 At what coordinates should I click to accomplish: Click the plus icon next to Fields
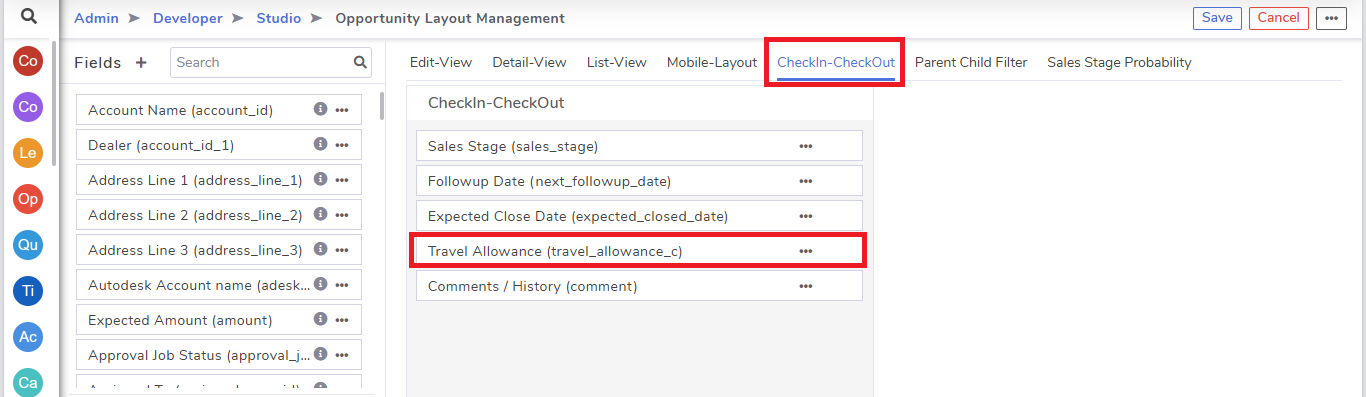[x=141, y=62]
